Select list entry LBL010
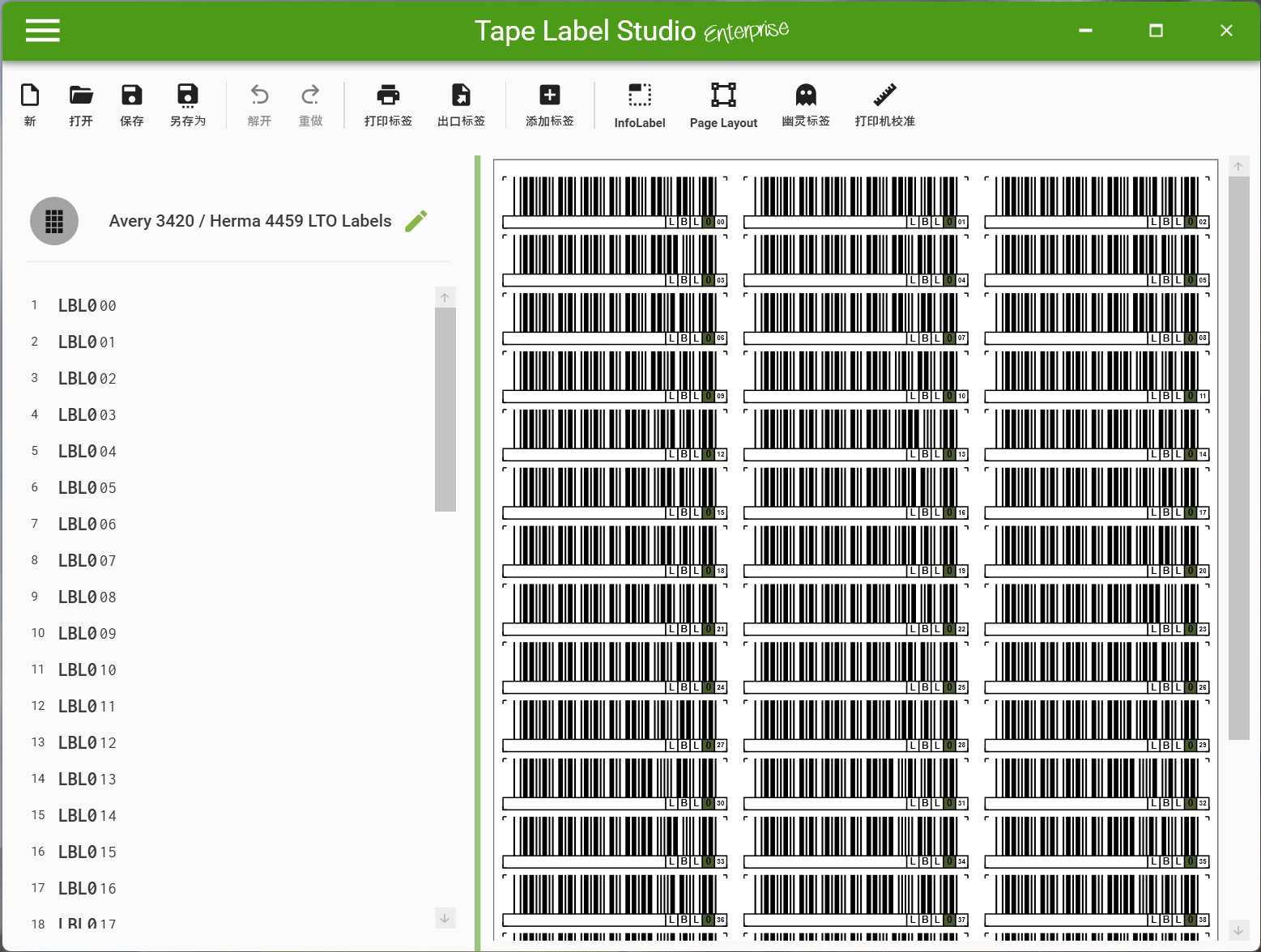The width and height of the screenshot is (1261, 952). point(87,669)
